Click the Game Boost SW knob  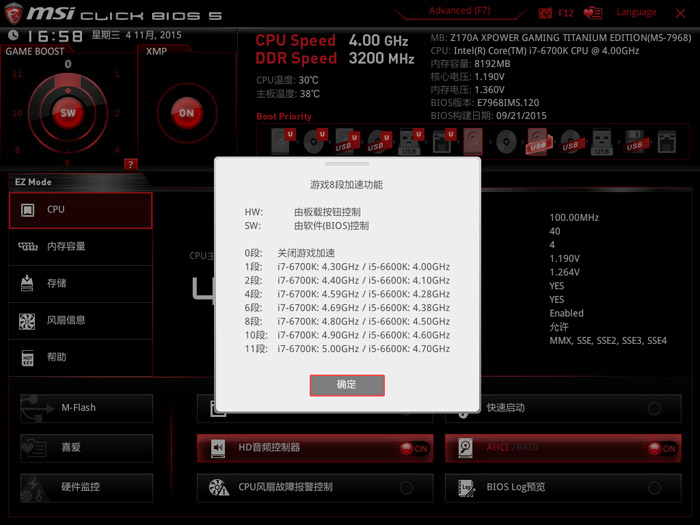point(68,113)
